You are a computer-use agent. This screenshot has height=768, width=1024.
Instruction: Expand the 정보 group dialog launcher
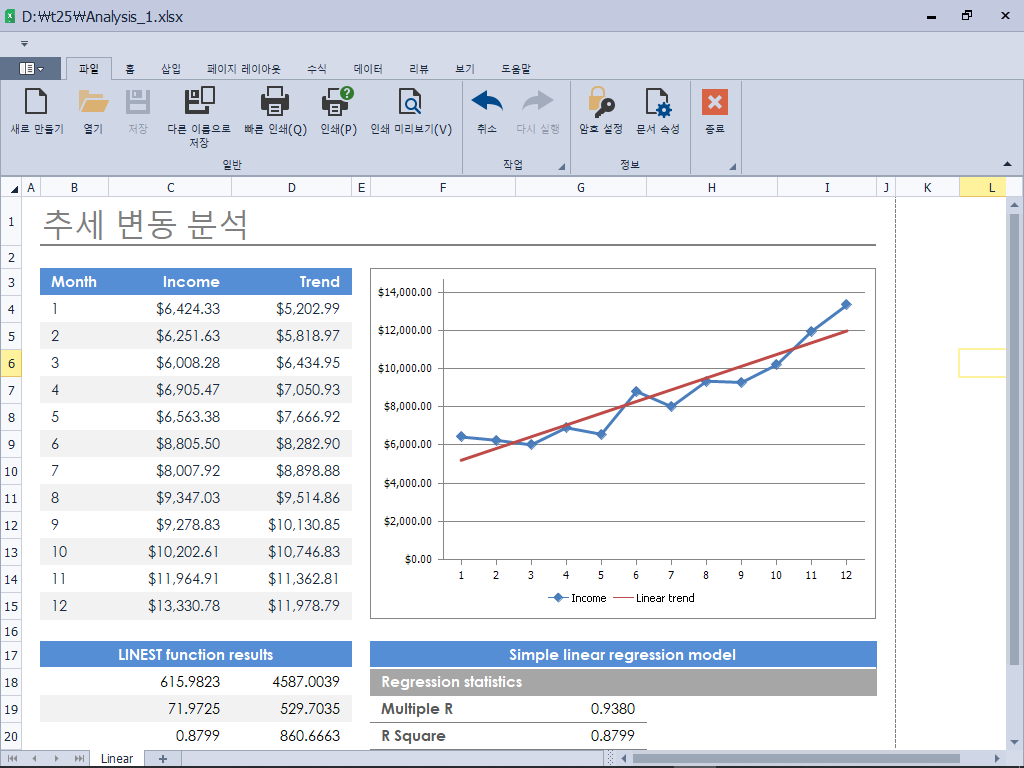pos(732,167)
